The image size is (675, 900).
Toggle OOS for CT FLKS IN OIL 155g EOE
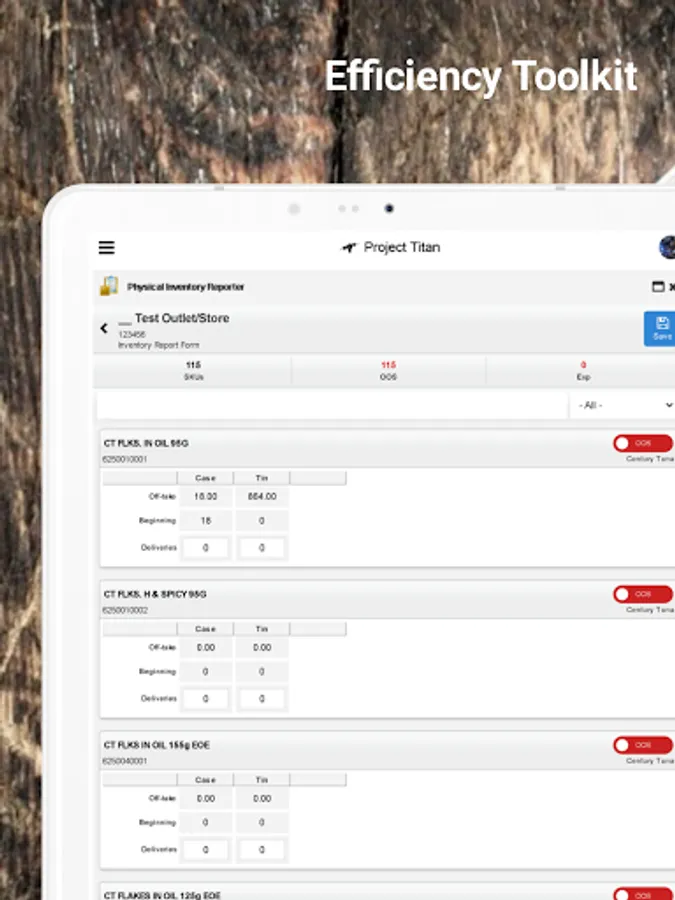click(643, 745)
